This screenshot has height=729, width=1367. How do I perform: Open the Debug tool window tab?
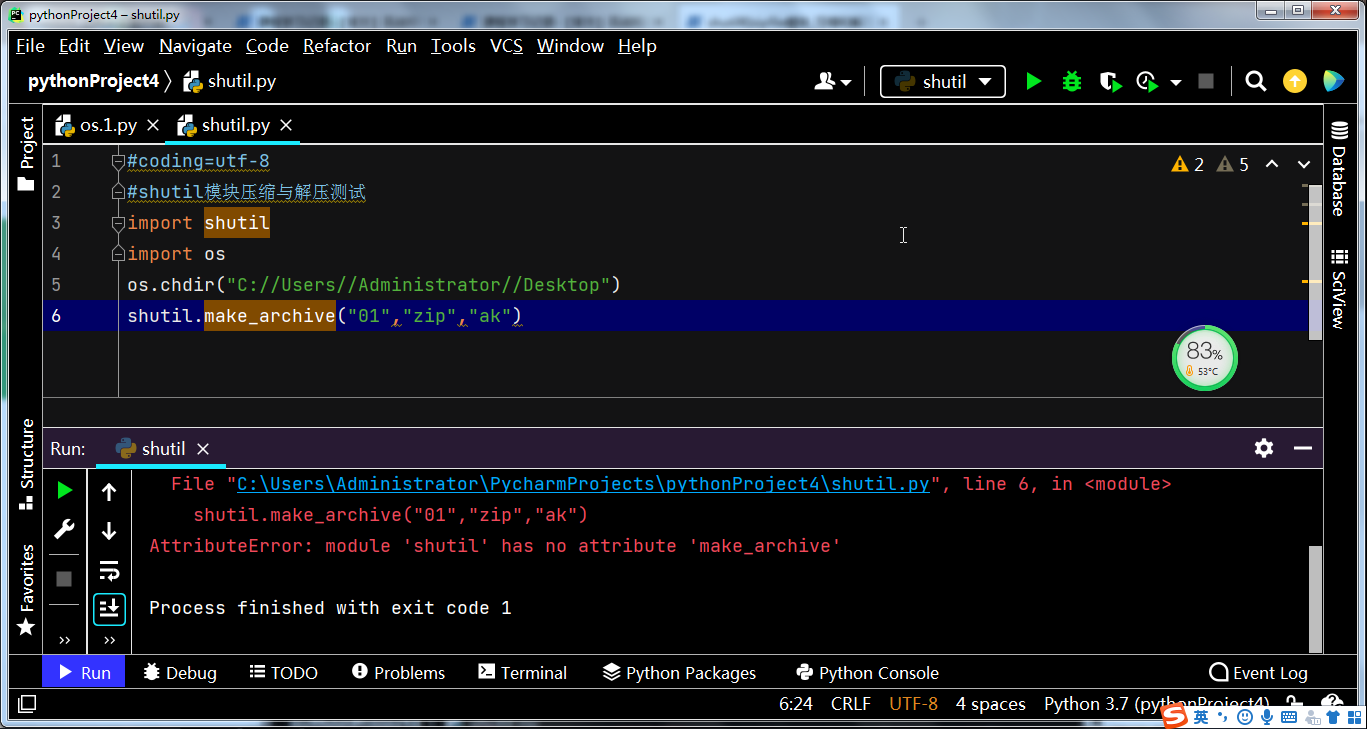click(179, 673)
